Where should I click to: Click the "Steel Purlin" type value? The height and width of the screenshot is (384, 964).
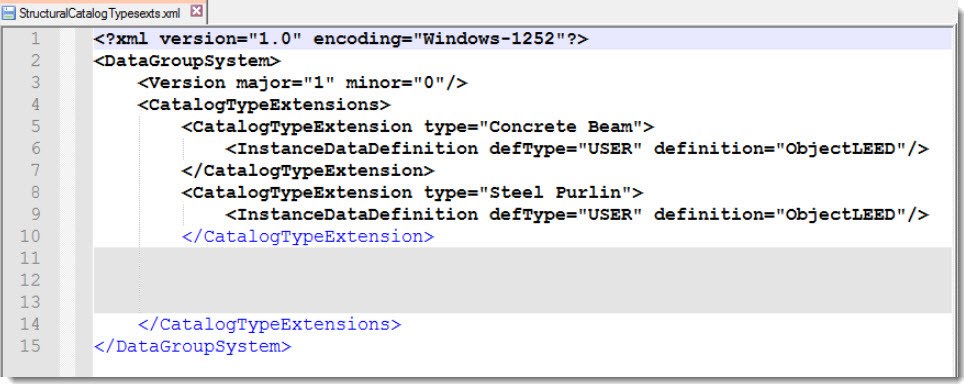point(555,192)
